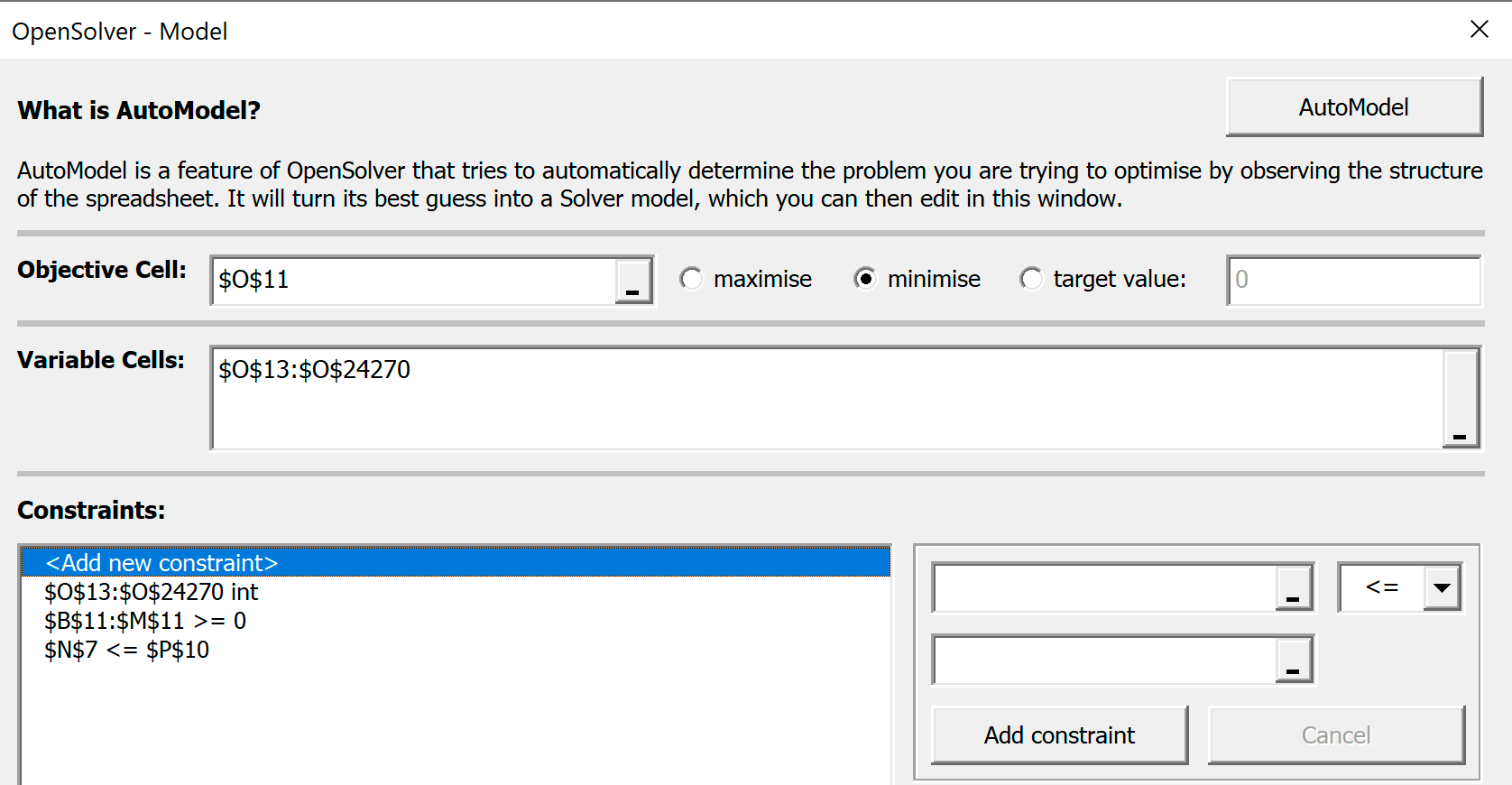Open the constraint relation dropdown arrow
Viewport: 1512px width, 785px height.
point(1442,587)
